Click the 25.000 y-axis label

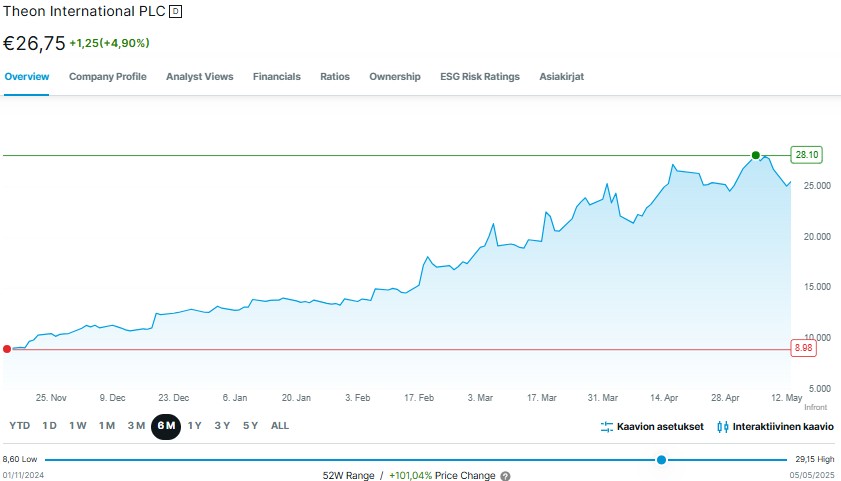point(817,186)
